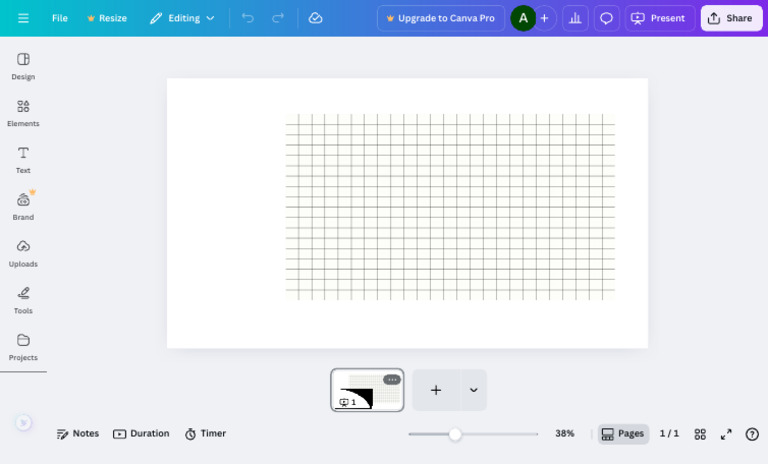Expand the Editing mode dropdown
768x464 pixels.
click(x=183, y=18)
